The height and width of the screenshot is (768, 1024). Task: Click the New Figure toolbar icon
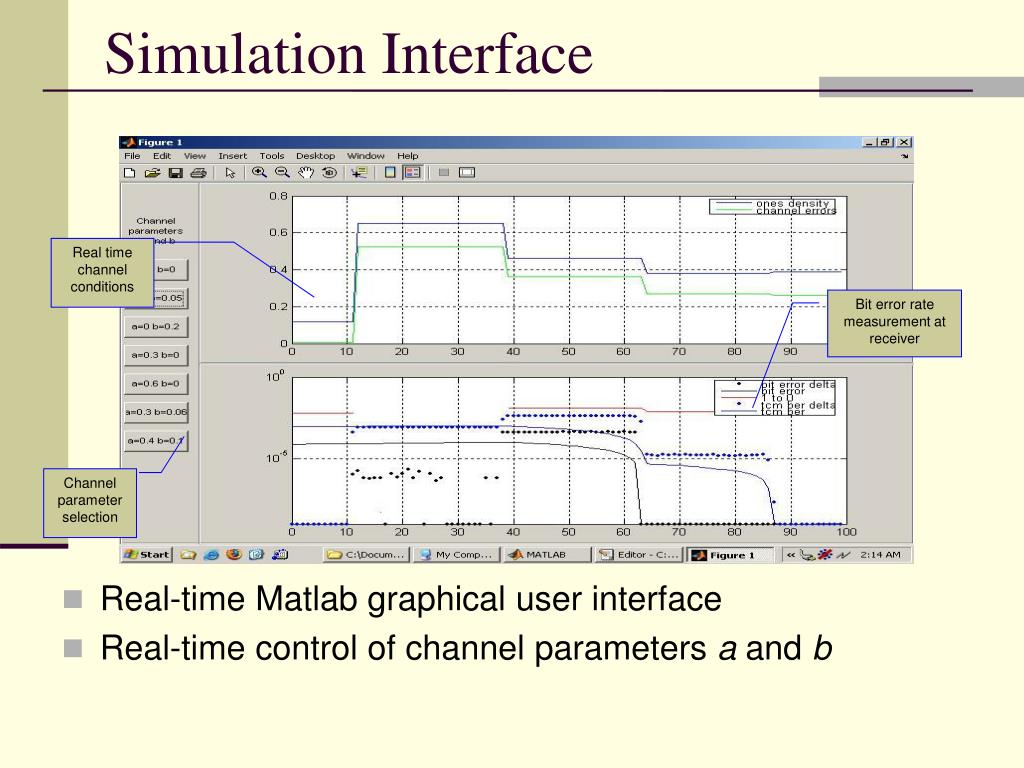click(130, 173)
